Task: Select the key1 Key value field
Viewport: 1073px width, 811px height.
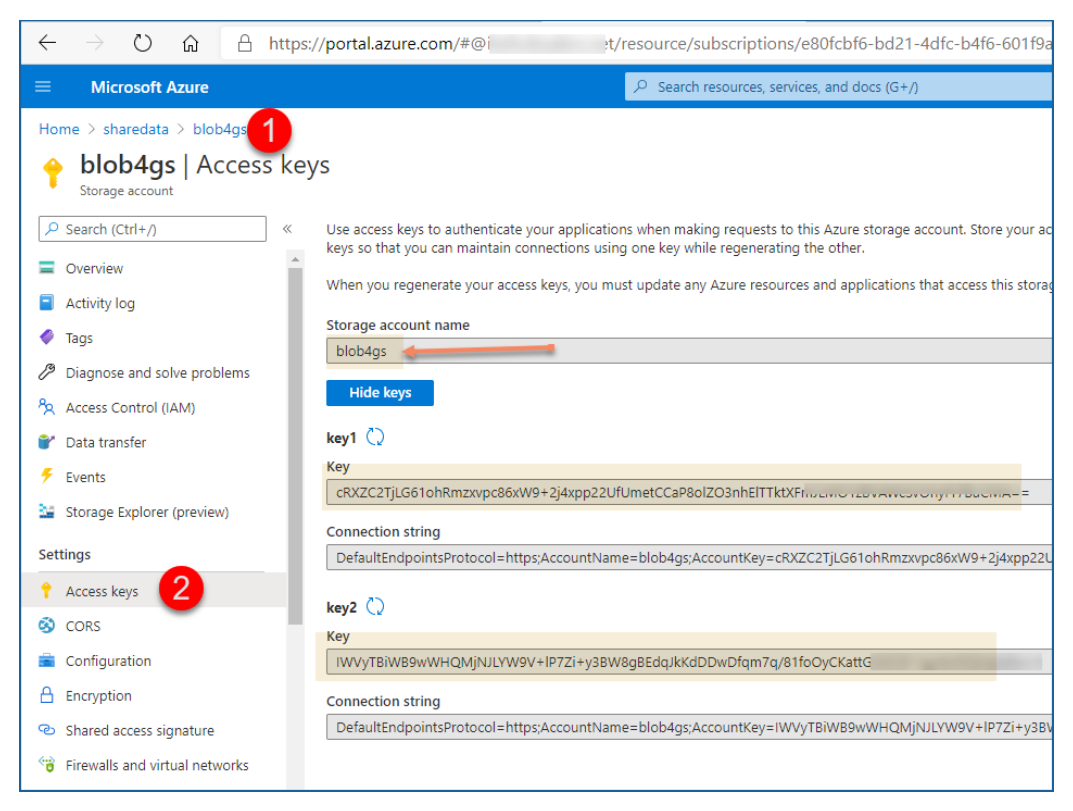Action: pyautogui.click(x=689, y=493)
